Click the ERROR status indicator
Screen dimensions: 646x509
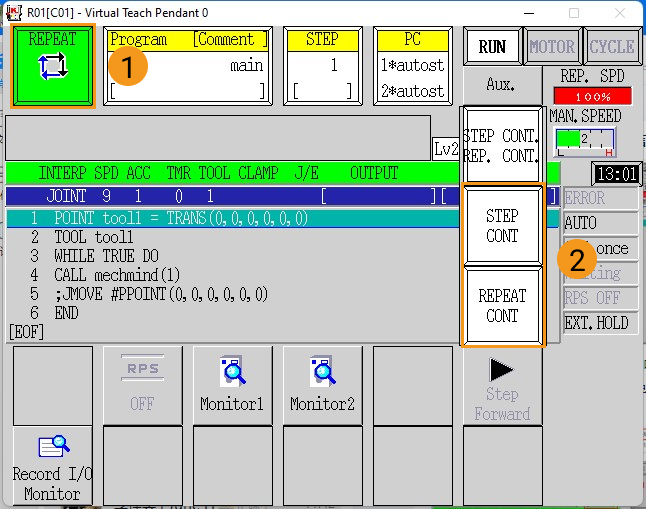600,198
